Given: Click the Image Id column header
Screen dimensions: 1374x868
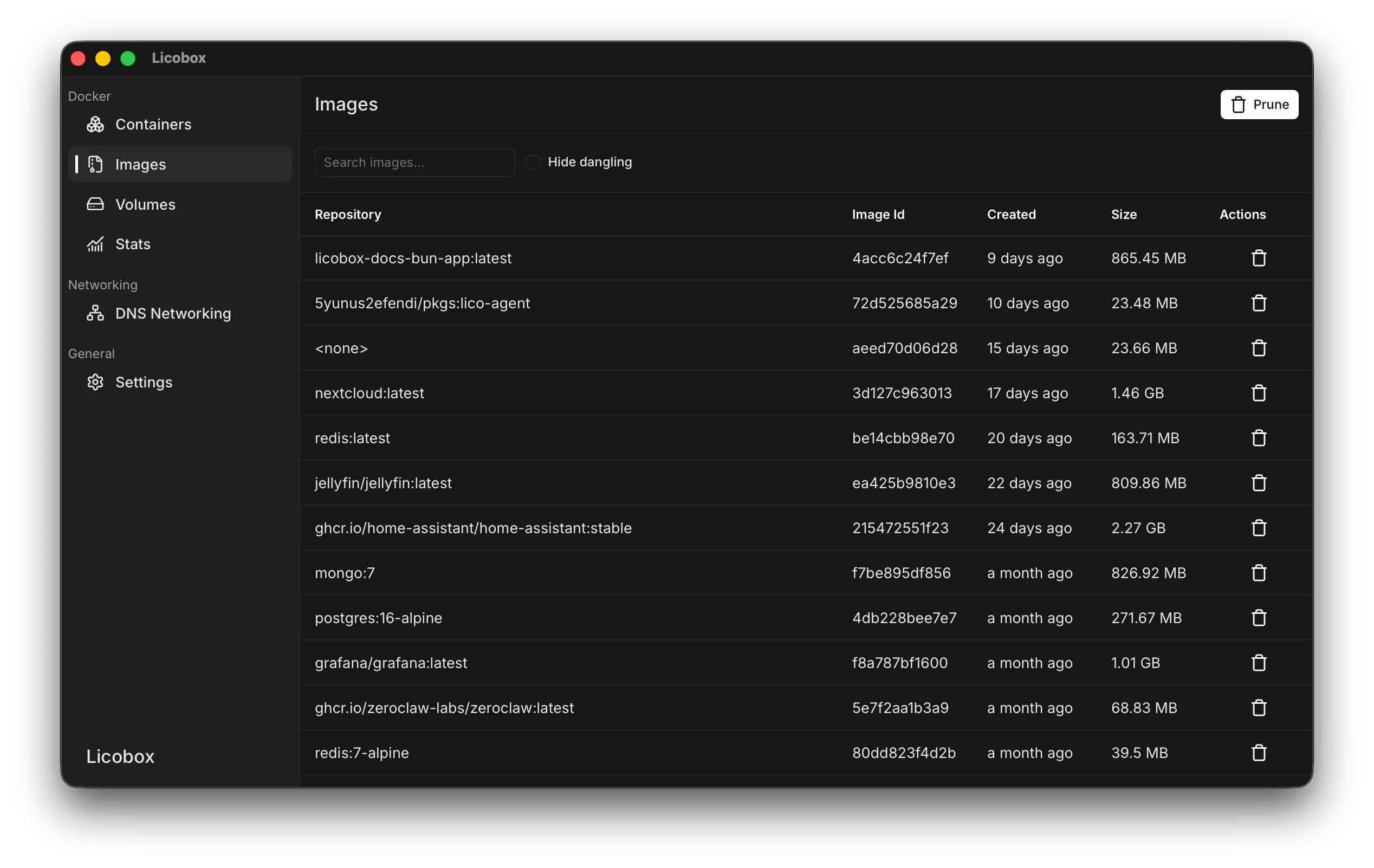Looking at the screenshot, I should point(878,215).
